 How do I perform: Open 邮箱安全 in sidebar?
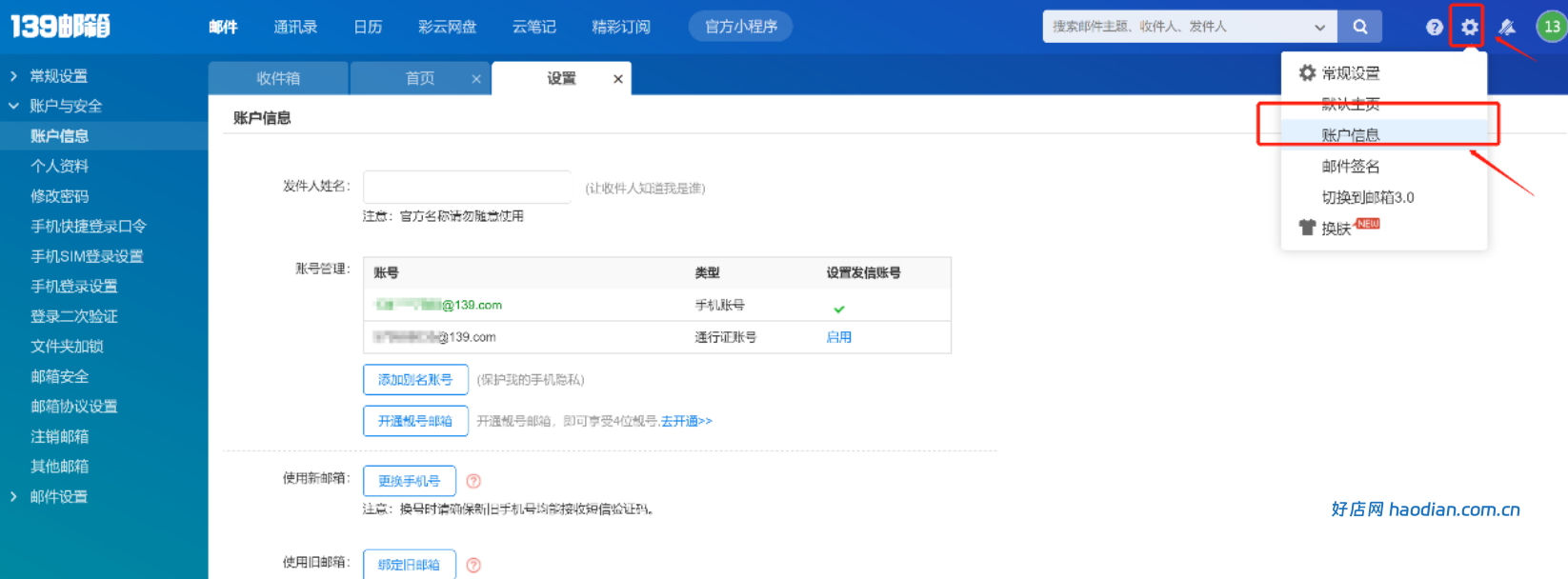coord(59,376)
